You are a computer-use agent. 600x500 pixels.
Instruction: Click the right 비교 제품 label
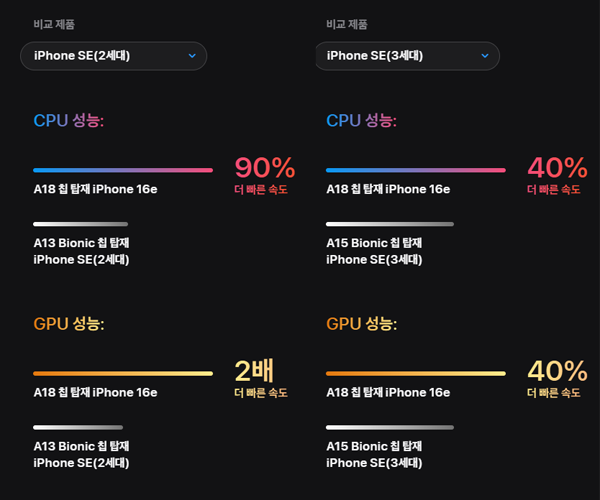coord(347,24)
